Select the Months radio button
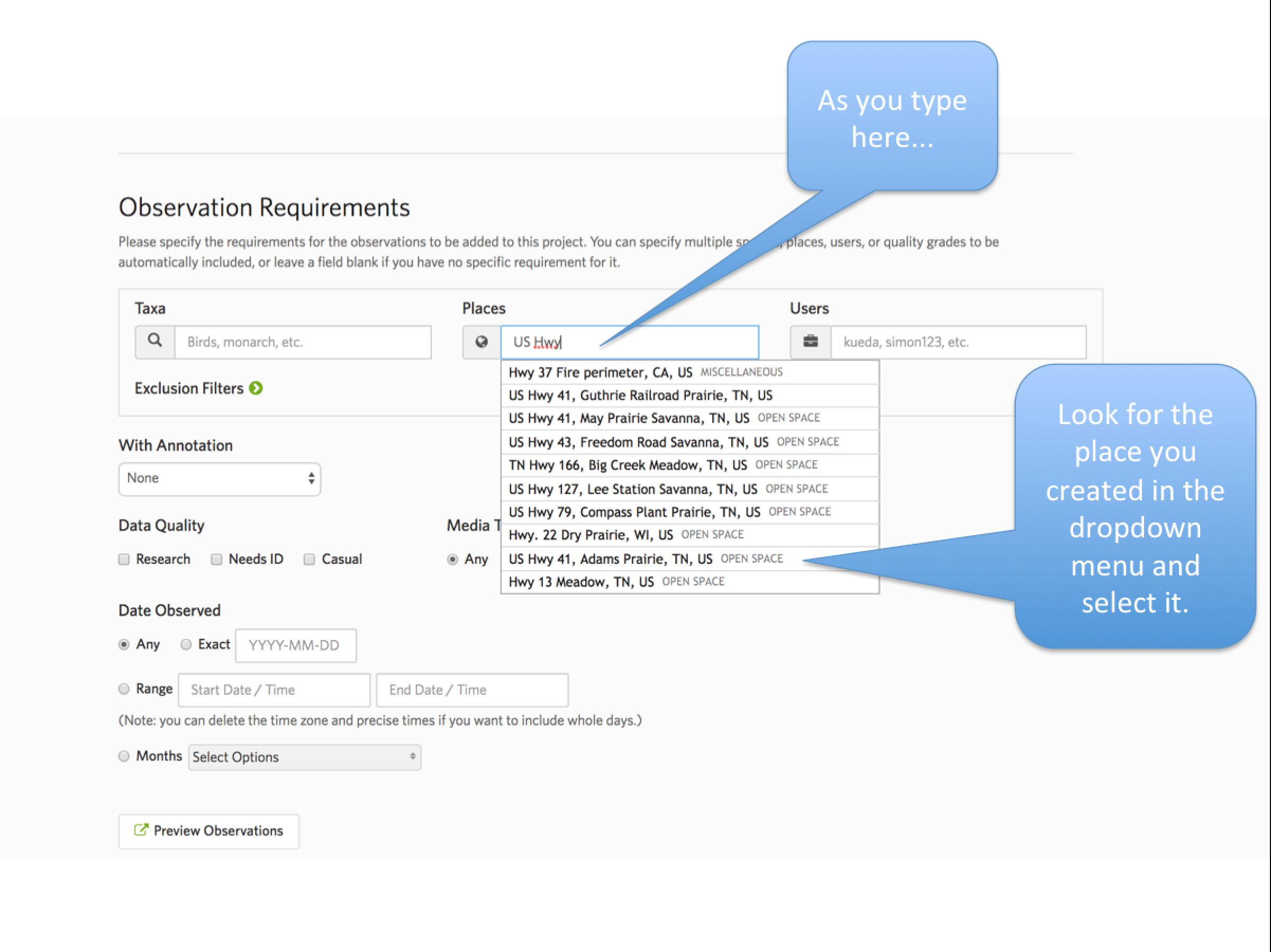Screen dimensions: 1271x952 (x=124, y=756)
